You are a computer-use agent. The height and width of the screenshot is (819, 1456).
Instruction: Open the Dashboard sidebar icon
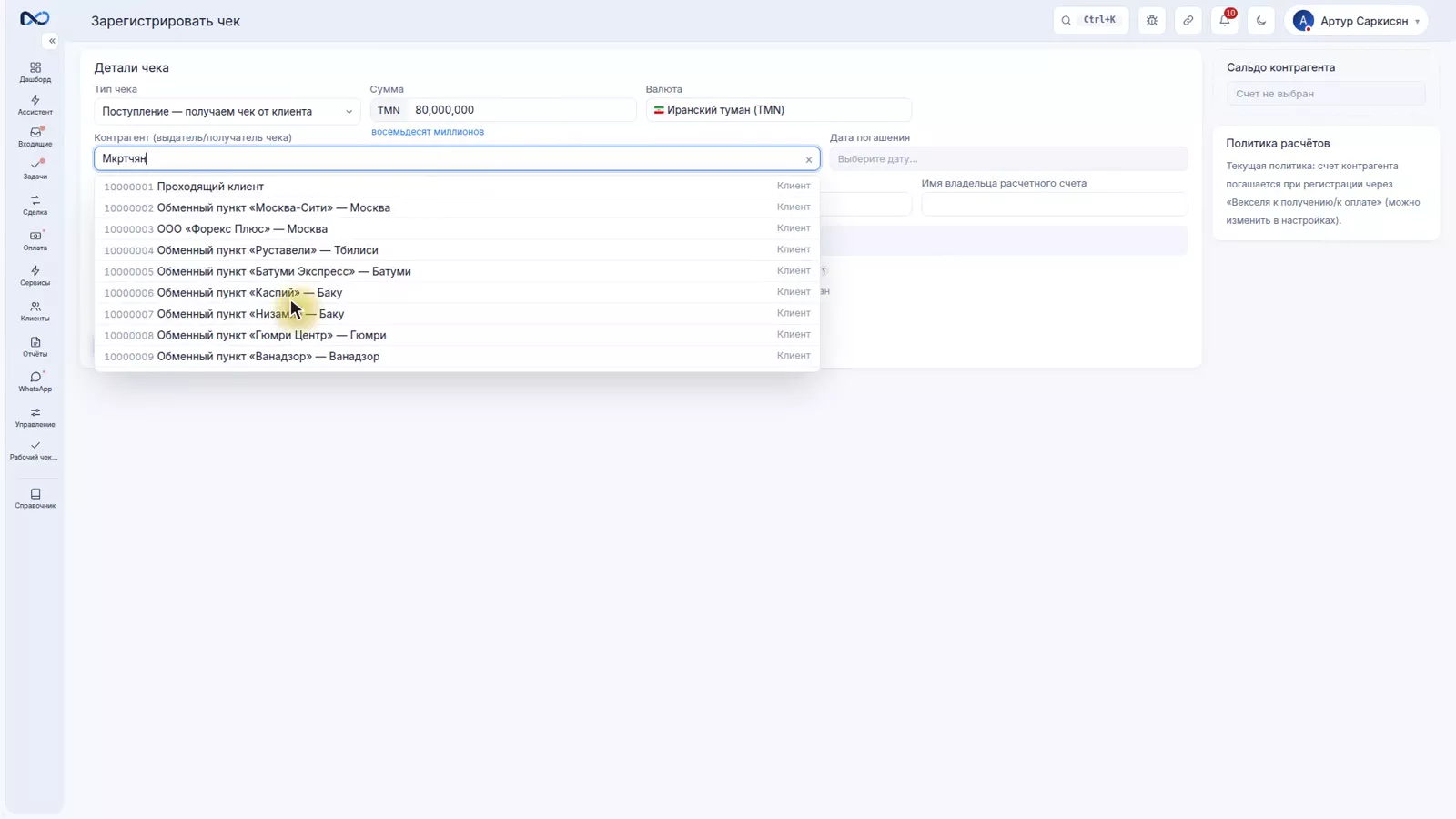(35, 72)
